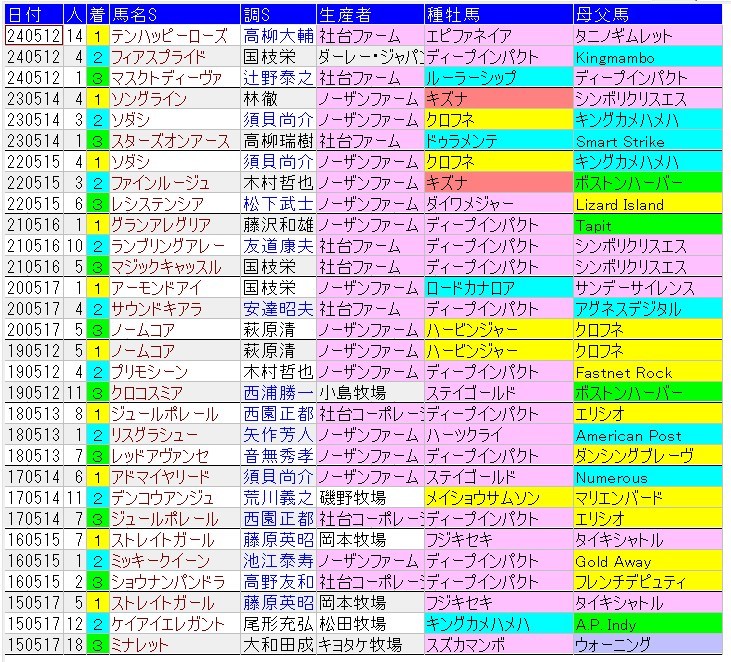The width and height of the screenshot is (731, 662).
Task: Select sire cell ロードカナロア
Action: coord(498,288)
